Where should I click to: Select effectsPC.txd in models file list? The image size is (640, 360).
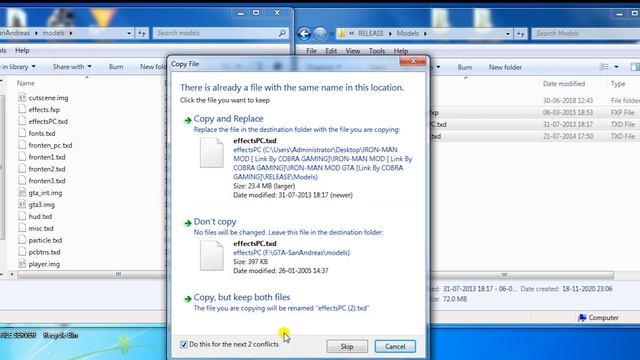[x=48, y=122]
